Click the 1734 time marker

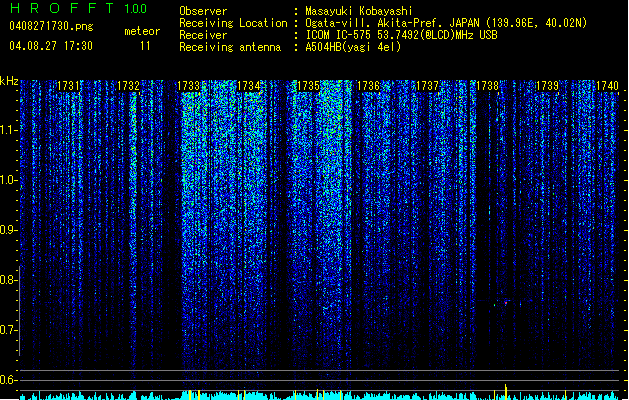pos(248,86)
